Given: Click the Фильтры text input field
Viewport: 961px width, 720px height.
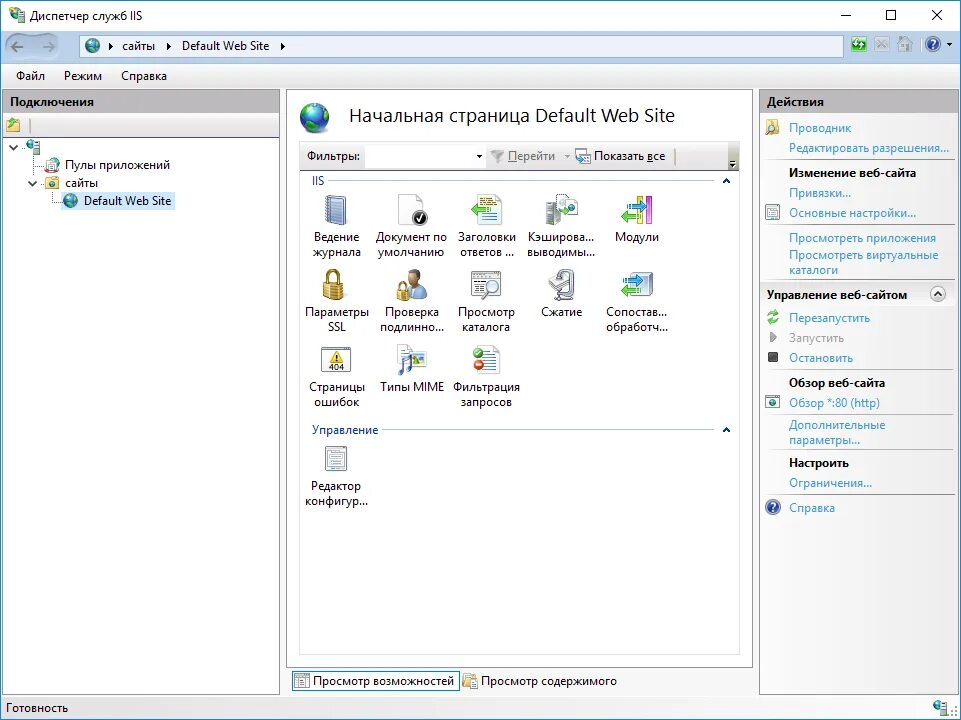Looking at the screenshot, I should [419, 156].
